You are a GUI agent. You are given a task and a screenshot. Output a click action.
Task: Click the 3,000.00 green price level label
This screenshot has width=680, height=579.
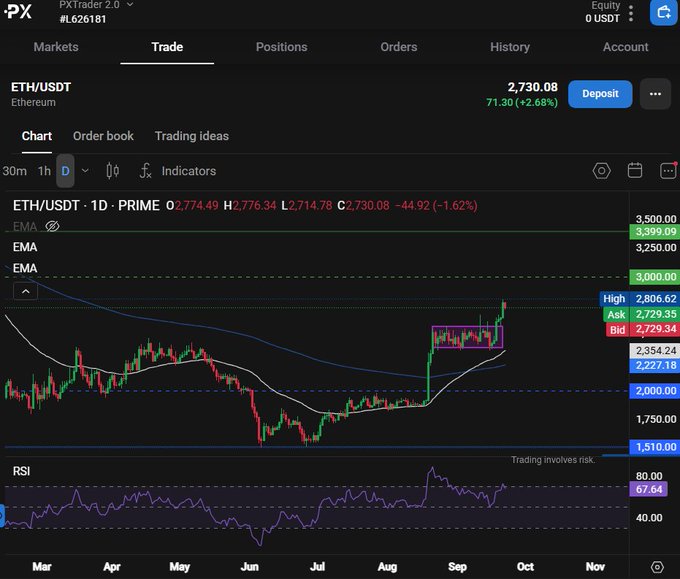[x=654, y=277]
